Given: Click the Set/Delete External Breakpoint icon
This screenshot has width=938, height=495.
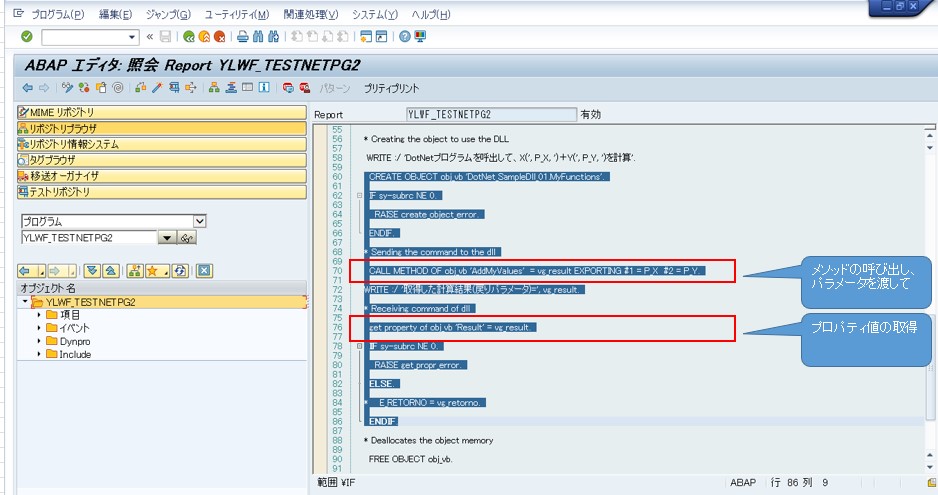Looking at the screenshot, I should (x=305, y=88).
